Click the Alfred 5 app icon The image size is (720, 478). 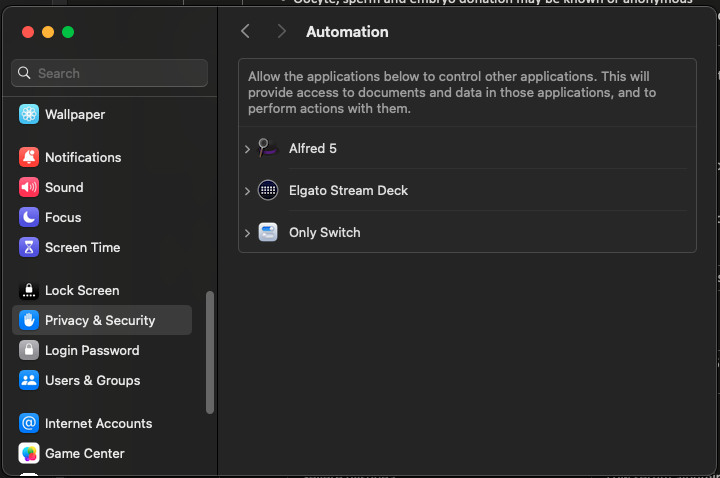point(268,148)
